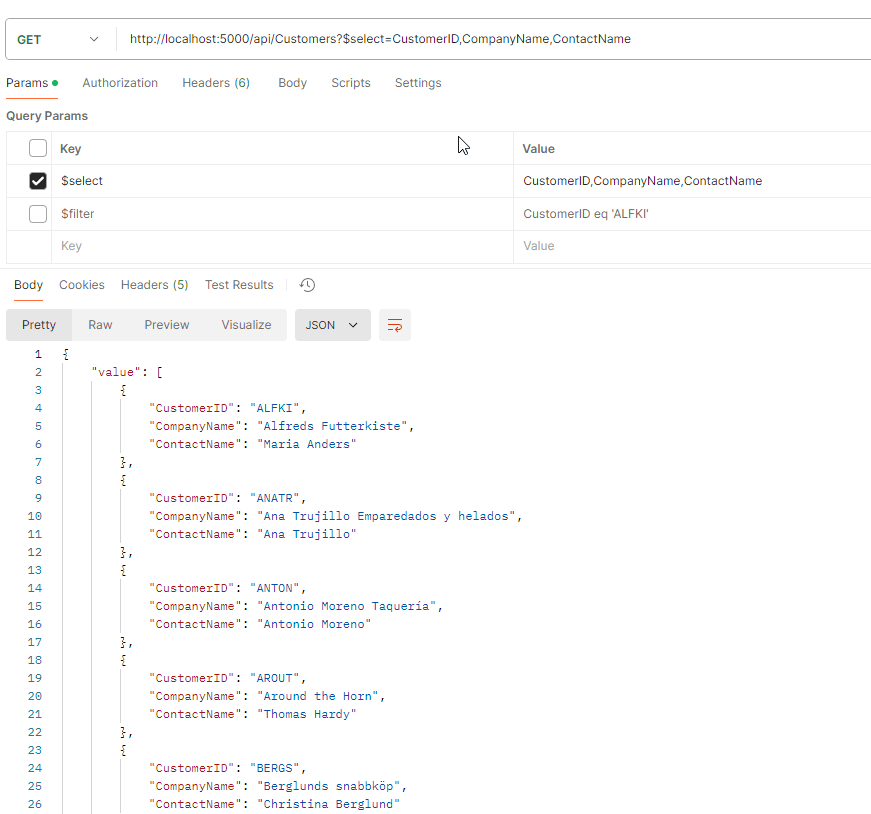Click the empty Key input in params
The height and width of the screenshot is (814, 871).
pos(280,246)
